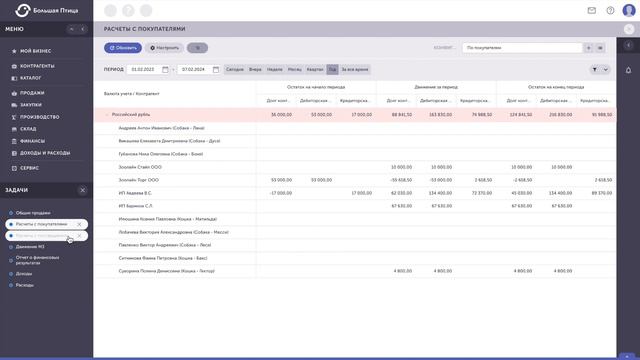Select the За все время period preset
This screenshot has width=640, height=360.
point(355,69)
